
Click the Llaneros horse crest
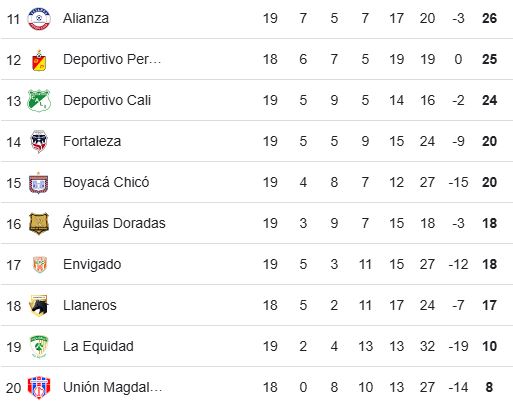click(39, 305)
